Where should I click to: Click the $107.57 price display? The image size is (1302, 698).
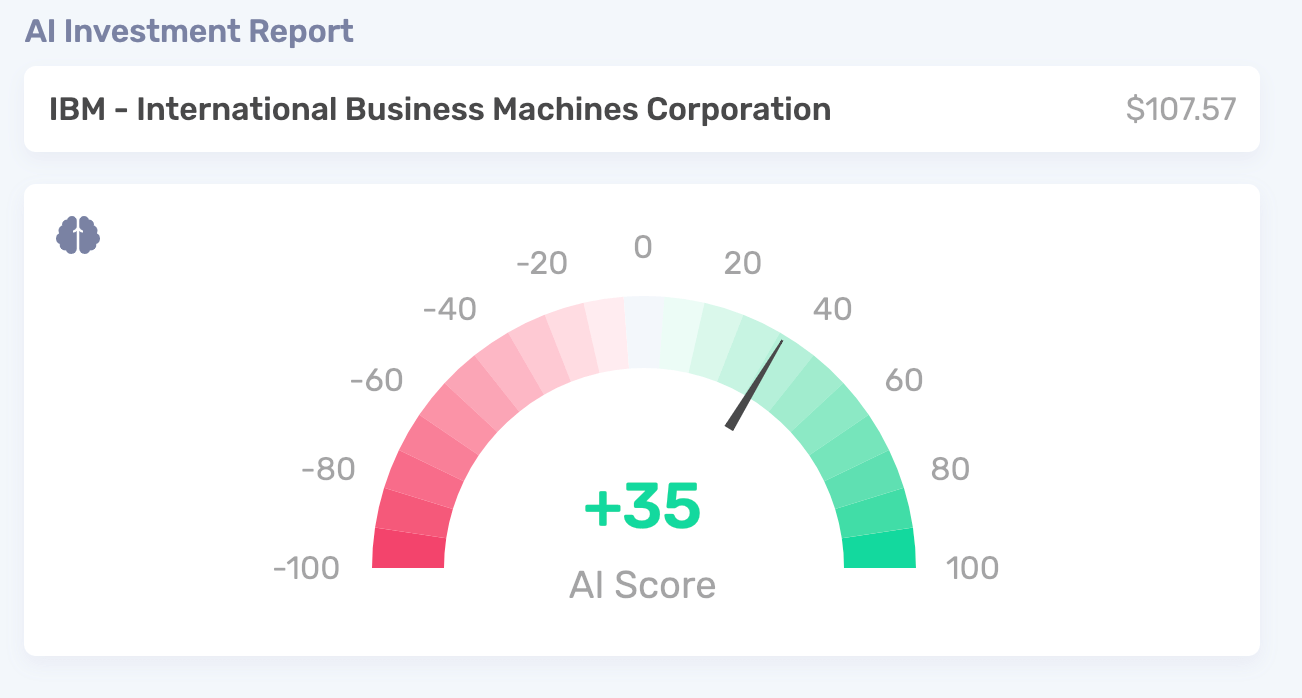click(1180, 108)
